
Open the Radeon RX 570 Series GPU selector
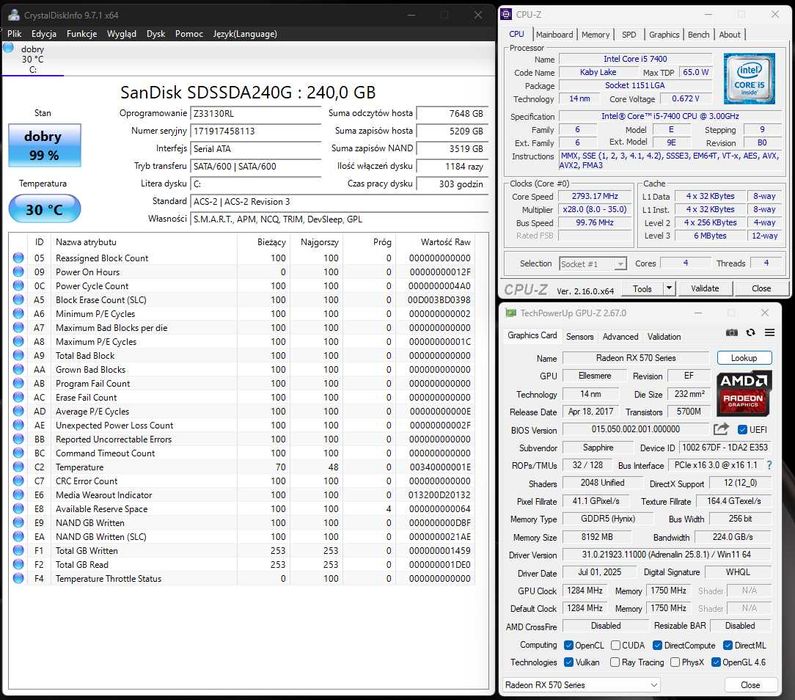581,685
